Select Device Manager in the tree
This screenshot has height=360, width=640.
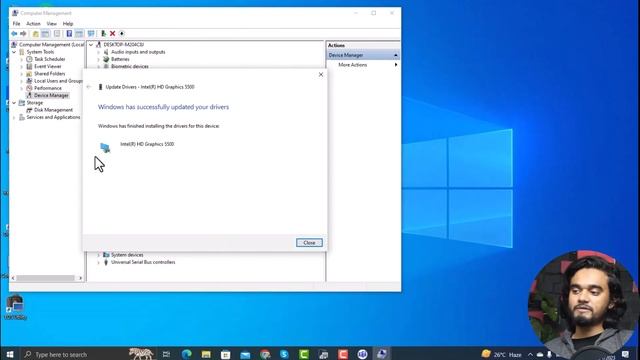click(51, 96)
